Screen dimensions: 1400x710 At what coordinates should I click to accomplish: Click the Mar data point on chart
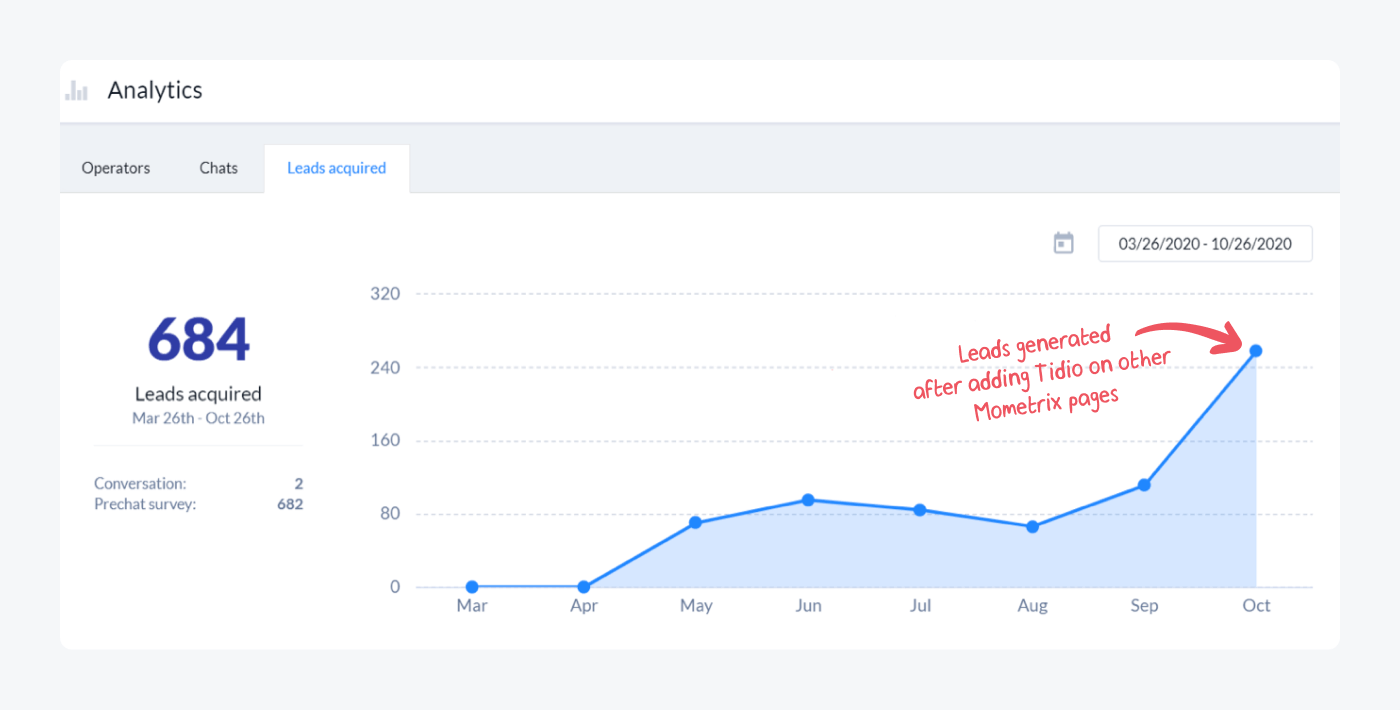pyautogui.click(x=472, y=587)
